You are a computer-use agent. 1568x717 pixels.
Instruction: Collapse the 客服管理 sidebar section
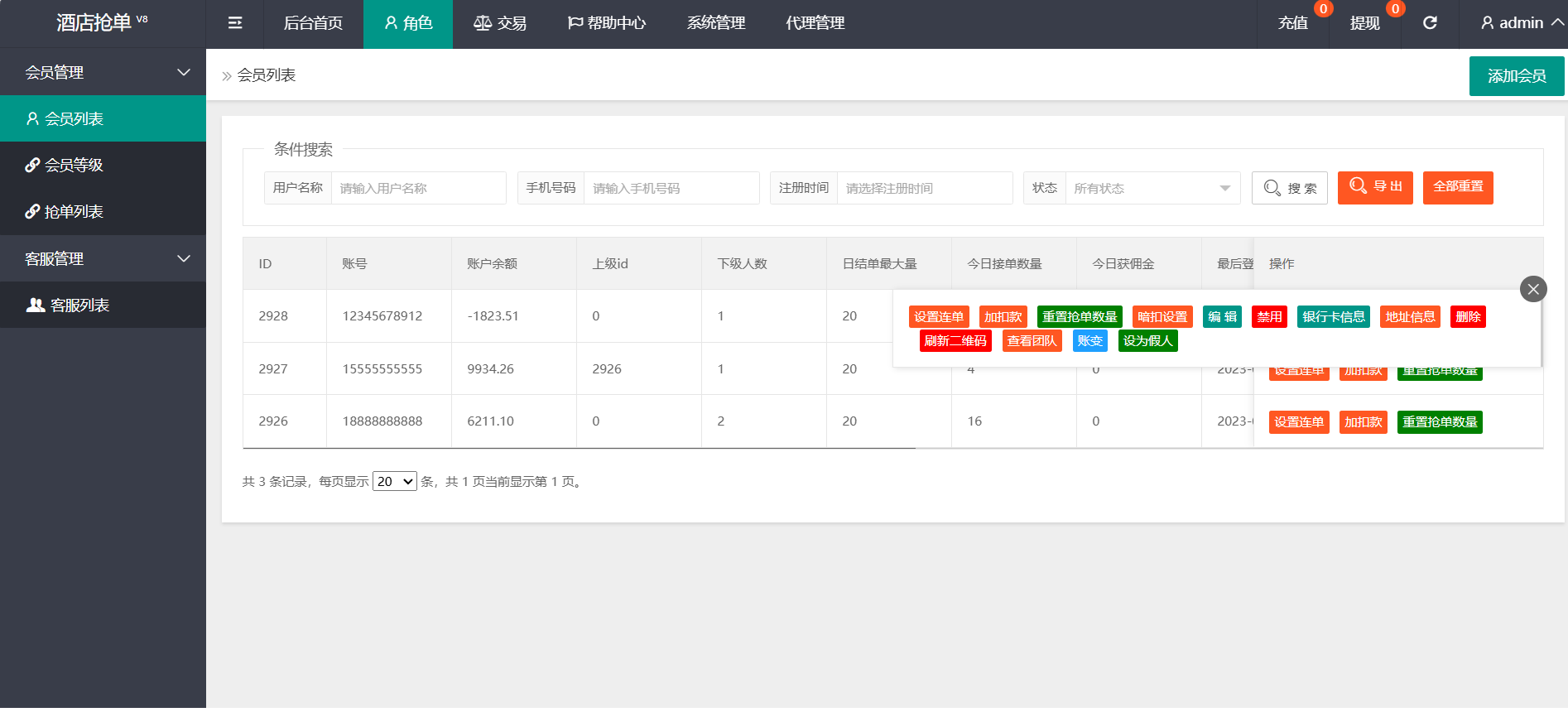tap(184, 259)
